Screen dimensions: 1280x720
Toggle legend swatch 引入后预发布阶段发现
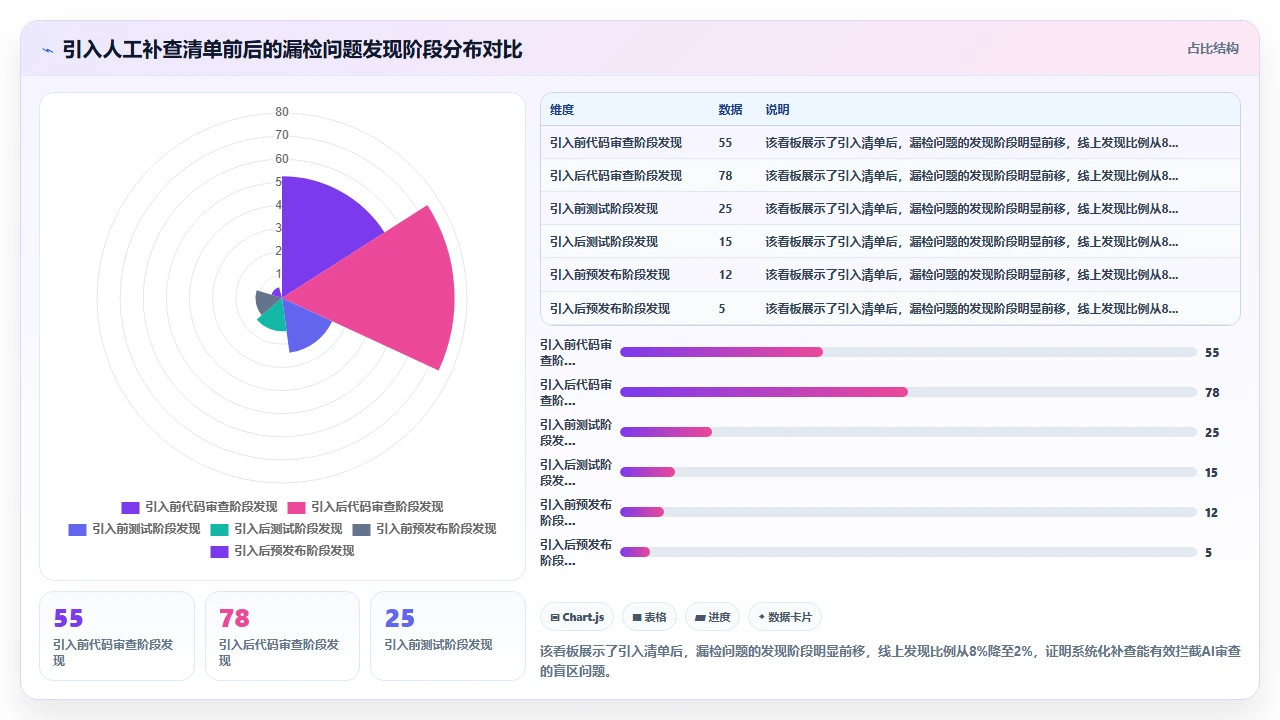tap(219, 551)
